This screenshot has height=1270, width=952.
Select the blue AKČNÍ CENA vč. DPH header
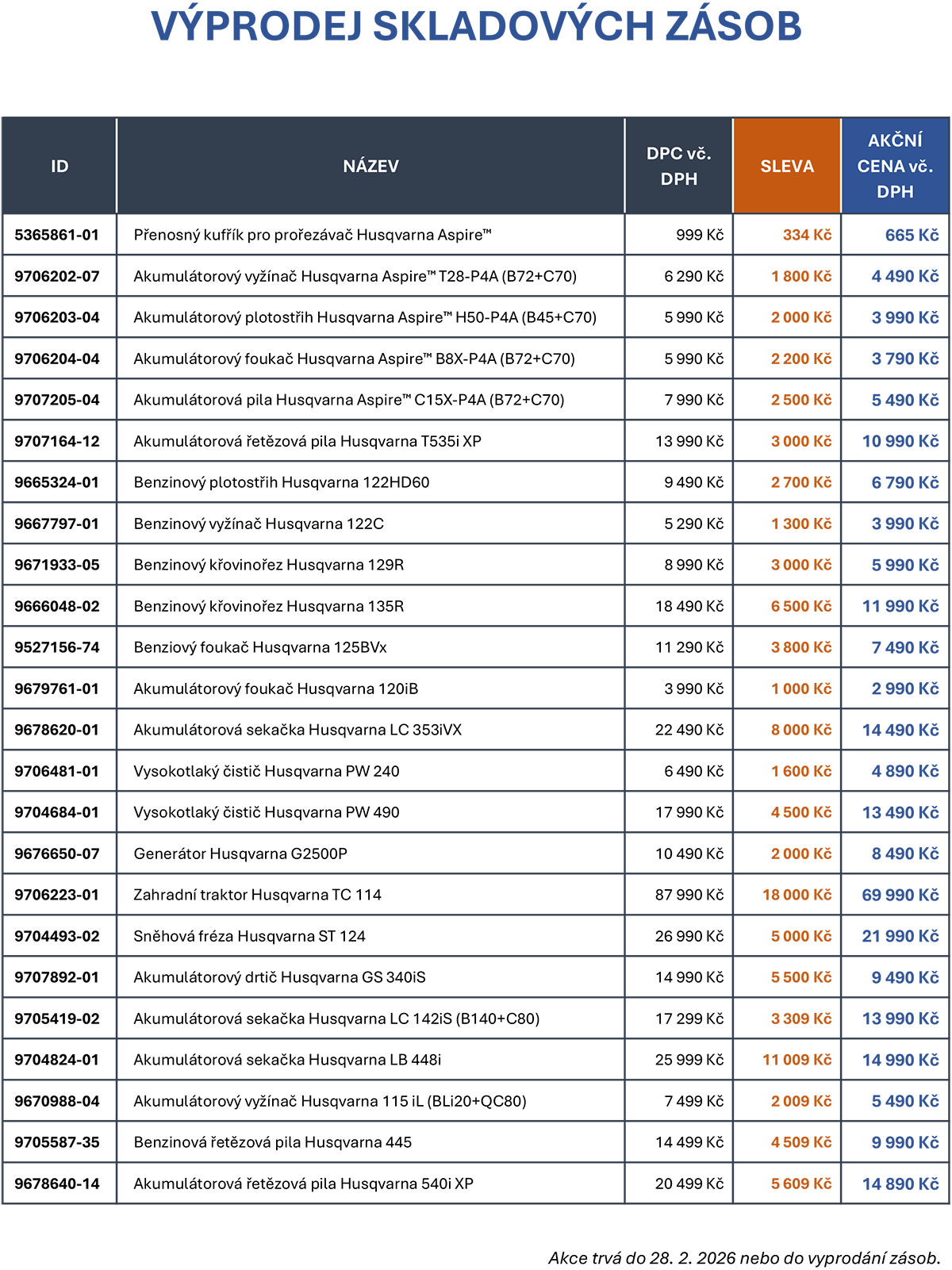[x=895, y=167]
